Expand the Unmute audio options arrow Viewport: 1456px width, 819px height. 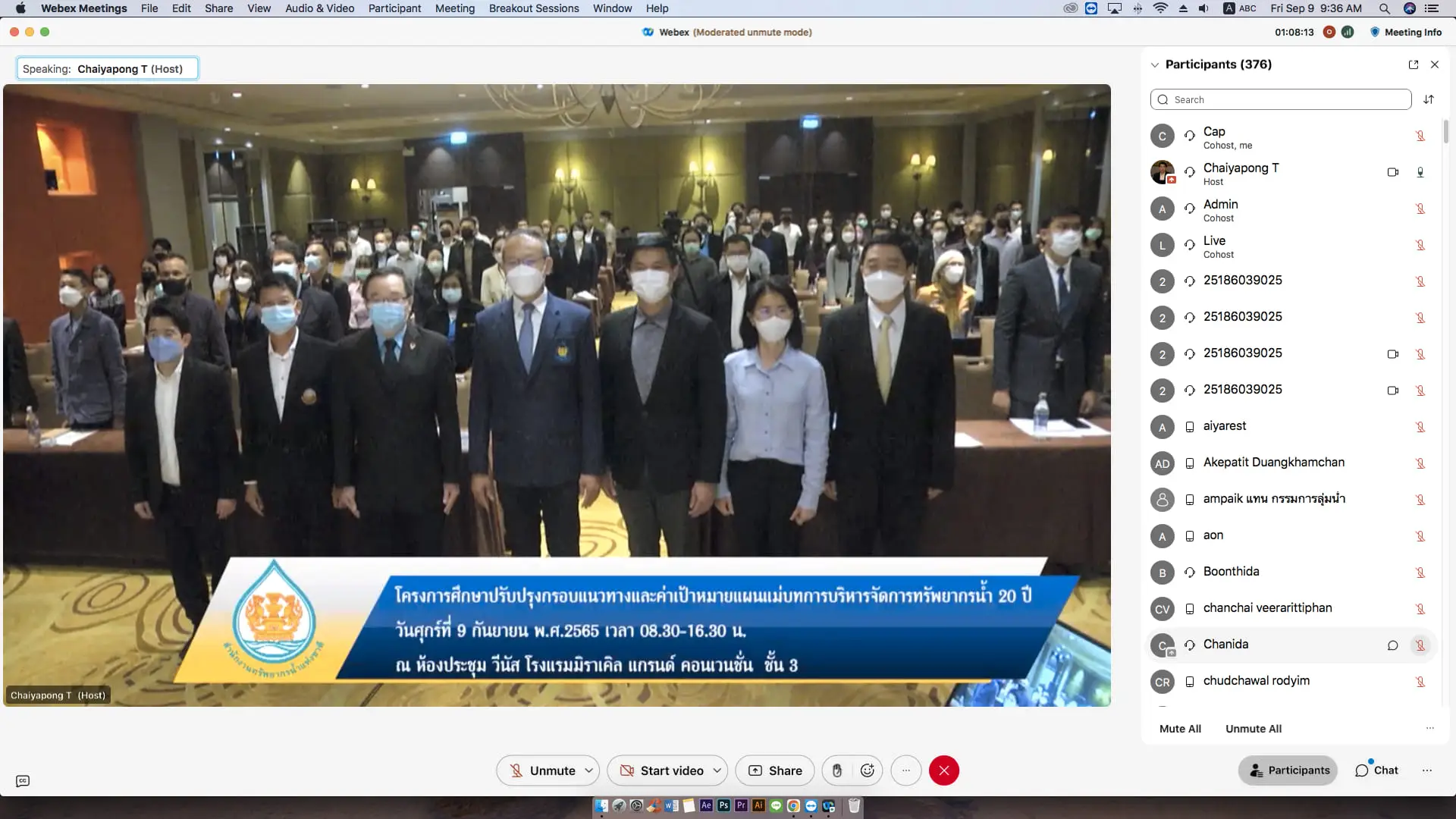[x=589, y=770]
